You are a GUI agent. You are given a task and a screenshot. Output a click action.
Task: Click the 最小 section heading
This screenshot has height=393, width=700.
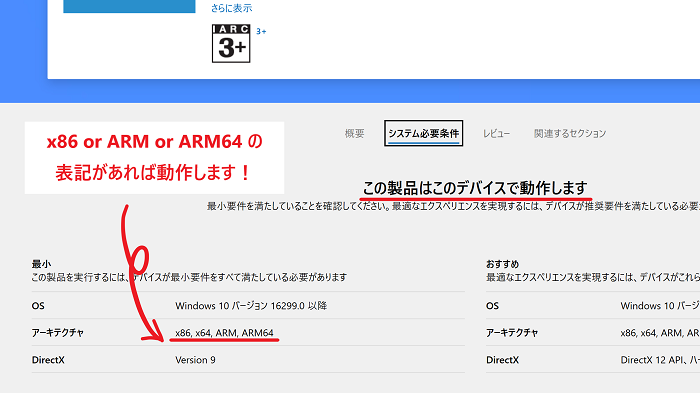point(41,264)
